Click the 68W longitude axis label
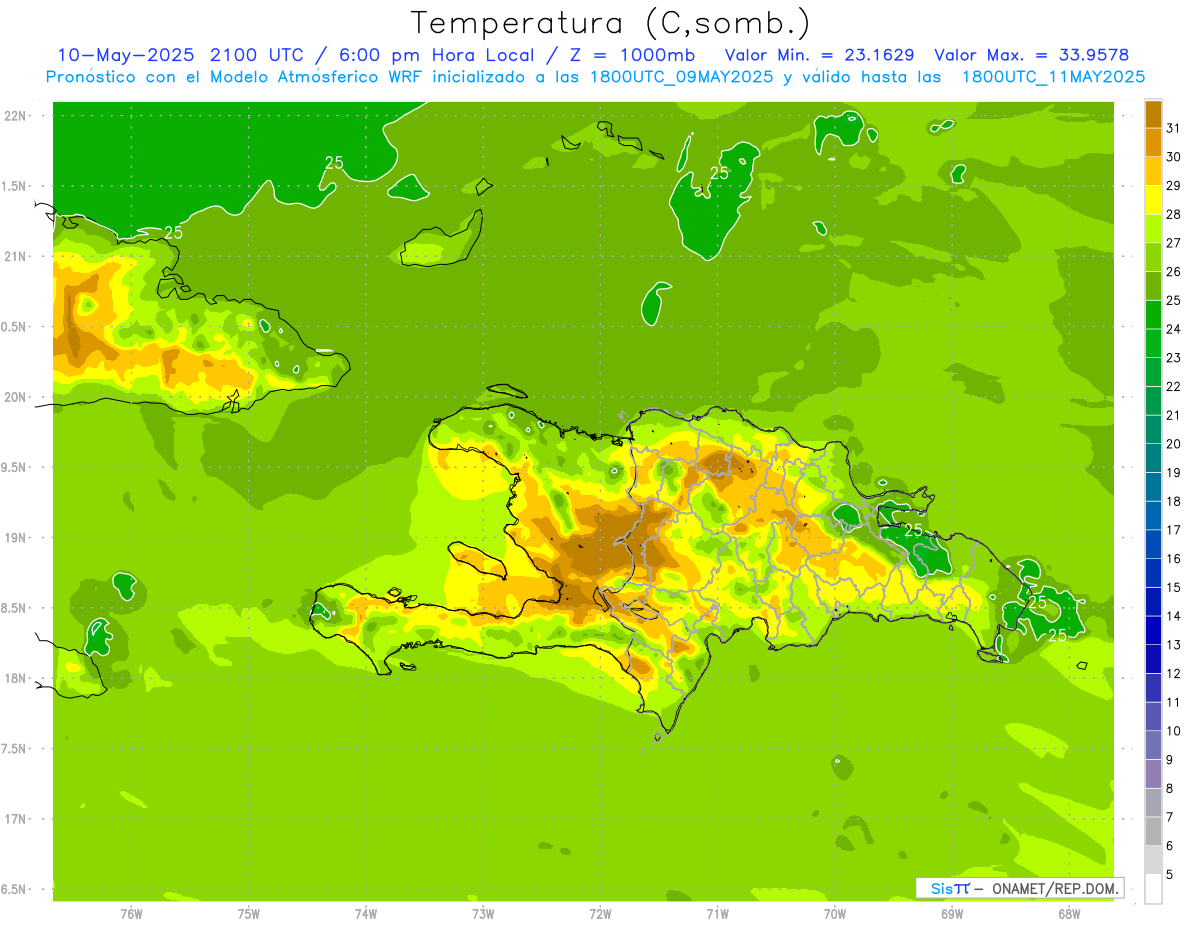Image resolution: width=1200 pixels, height=927 pixels. click(x=1069, y=914)
